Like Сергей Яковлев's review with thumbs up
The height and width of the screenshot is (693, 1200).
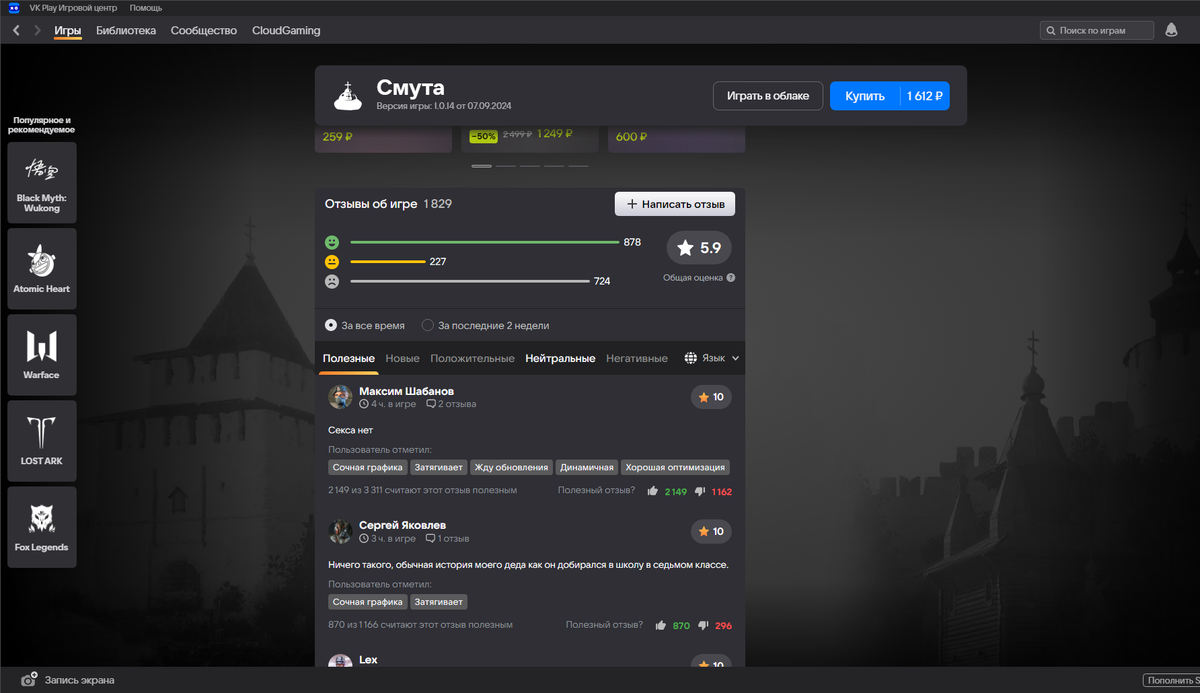coord(661,625)
